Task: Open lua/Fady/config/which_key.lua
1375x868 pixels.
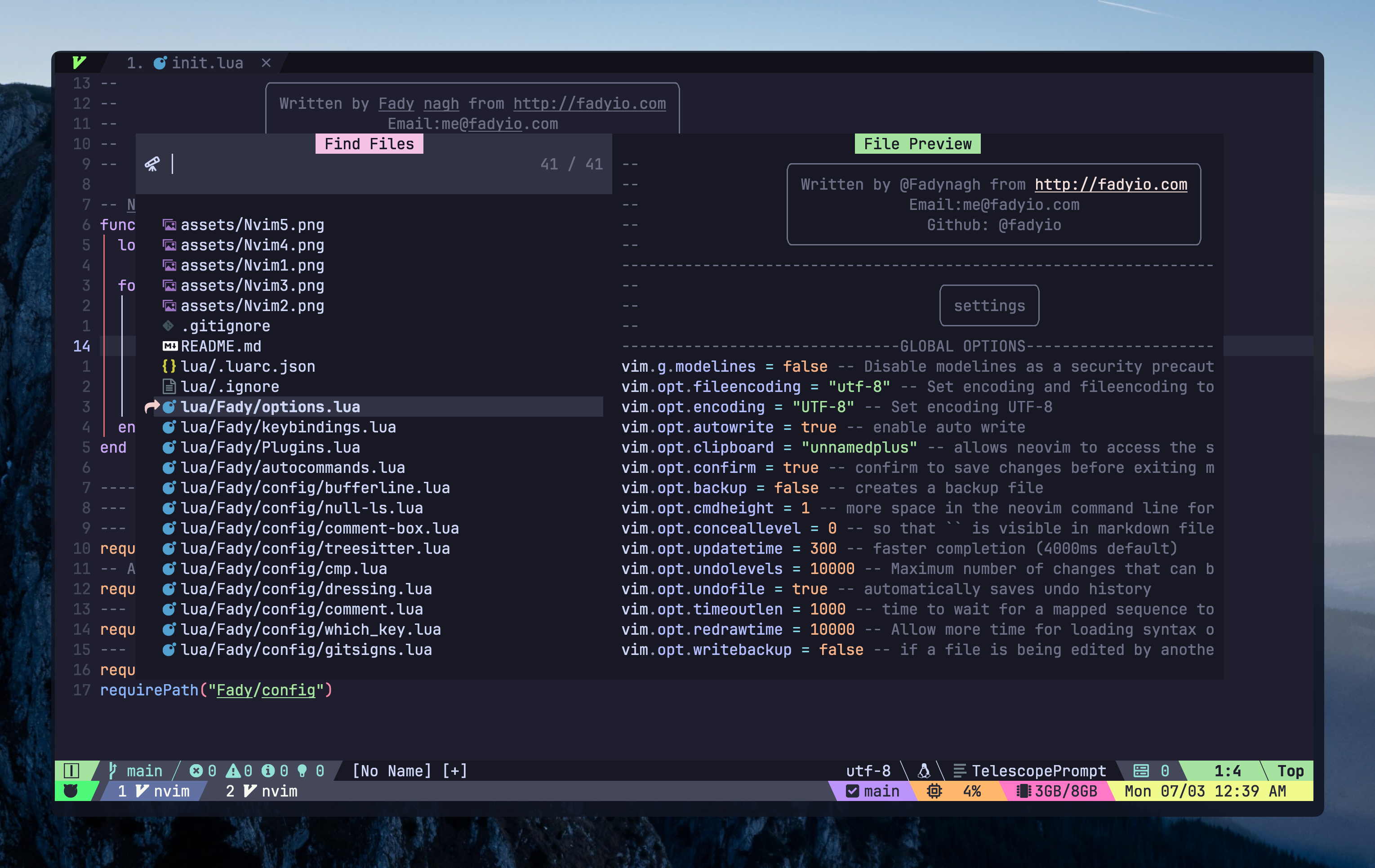Action: pyautogui.click(x=311, y=629)
